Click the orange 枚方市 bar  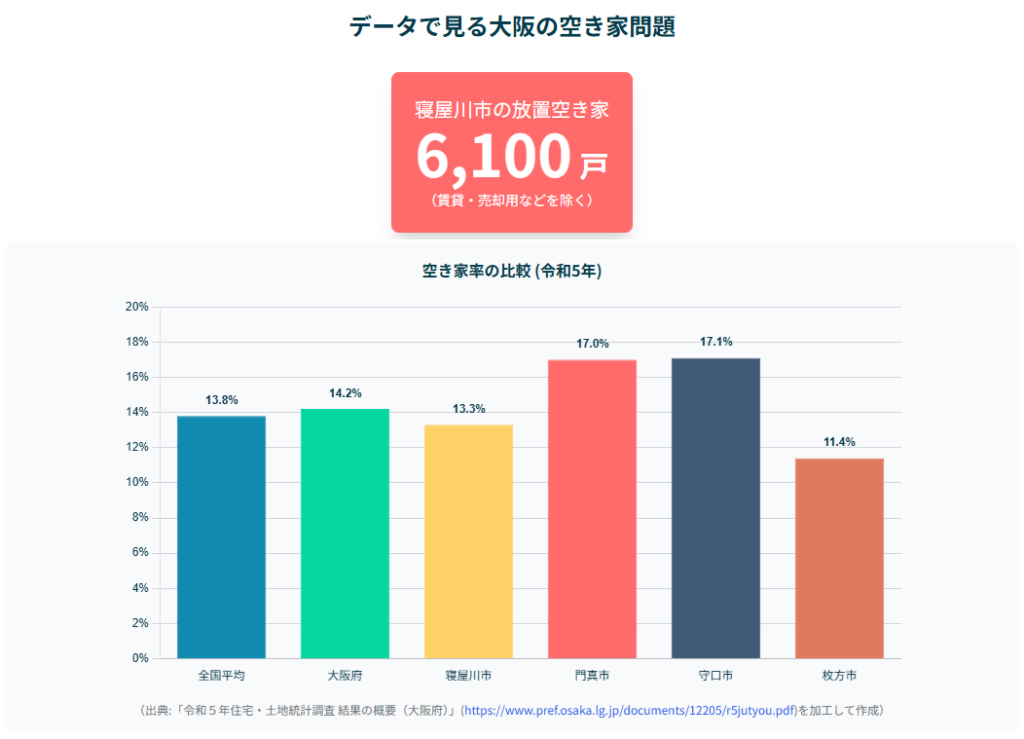(839, 557)
